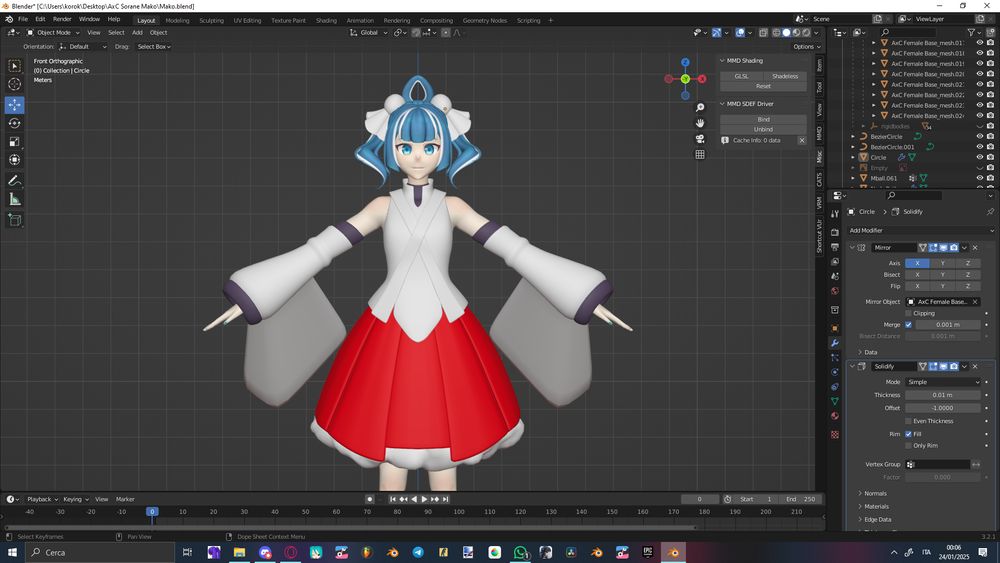
Task: Click the End frame field in timeline
Action: click(801, 499)
